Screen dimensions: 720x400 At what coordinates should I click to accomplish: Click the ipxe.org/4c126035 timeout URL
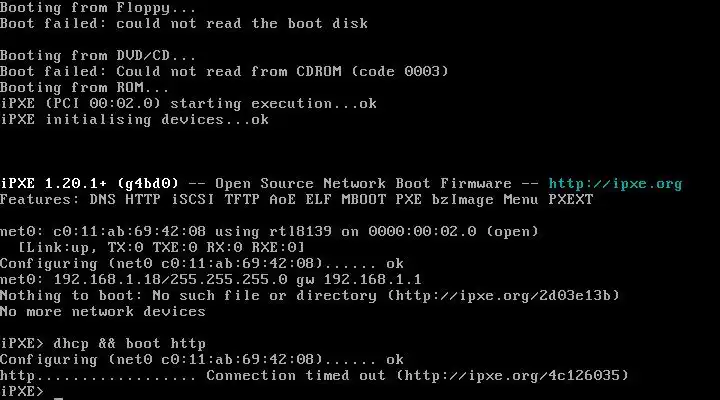click(512, 376)
